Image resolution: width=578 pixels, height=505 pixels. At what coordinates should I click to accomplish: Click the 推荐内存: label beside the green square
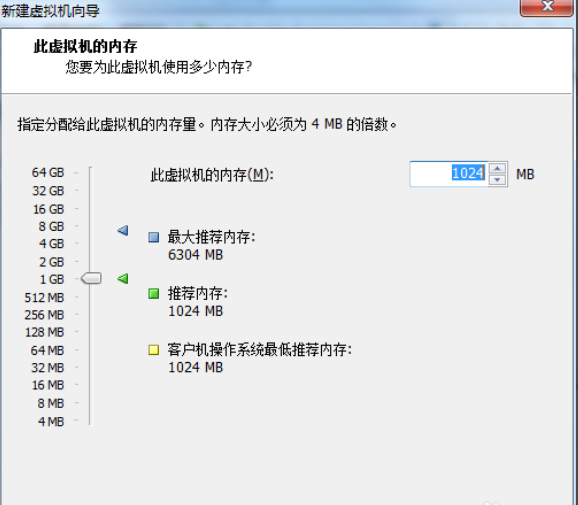point(198,293)
